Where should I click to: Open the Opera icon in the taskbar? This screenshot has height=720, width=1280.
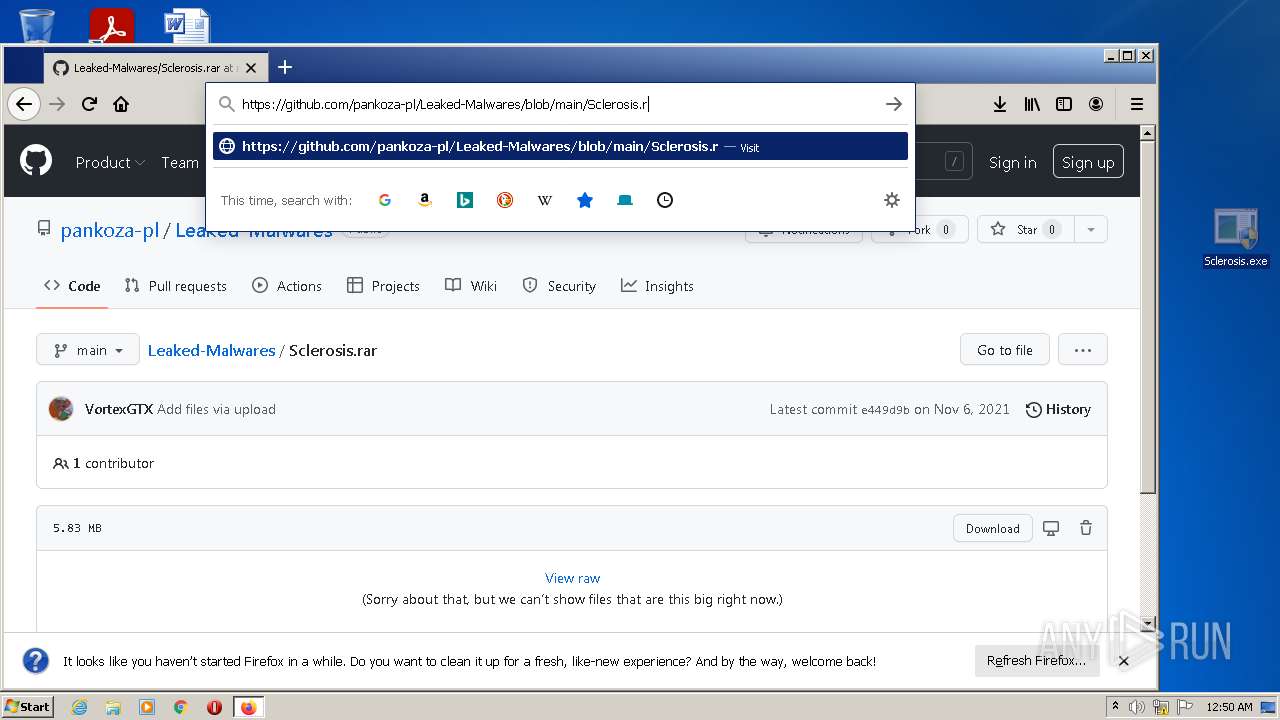coord(214,707)
